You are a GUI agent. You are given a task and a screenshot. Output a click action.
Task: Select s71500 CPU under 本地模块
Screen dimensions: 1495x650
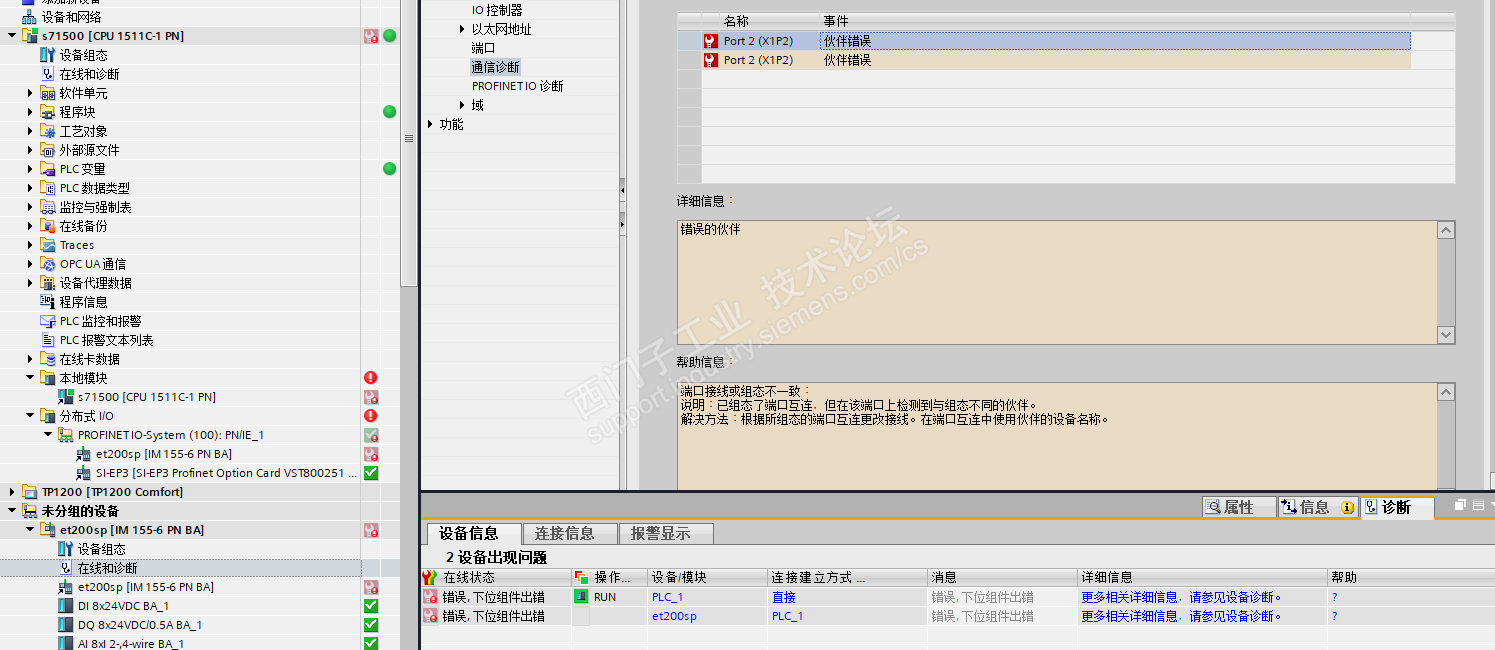[x=146, y=397]
